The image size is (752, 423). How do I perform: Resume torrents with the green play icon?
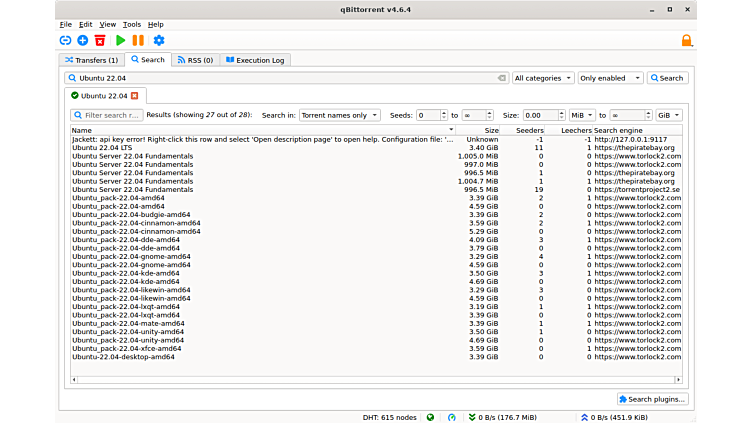point(121,40)
